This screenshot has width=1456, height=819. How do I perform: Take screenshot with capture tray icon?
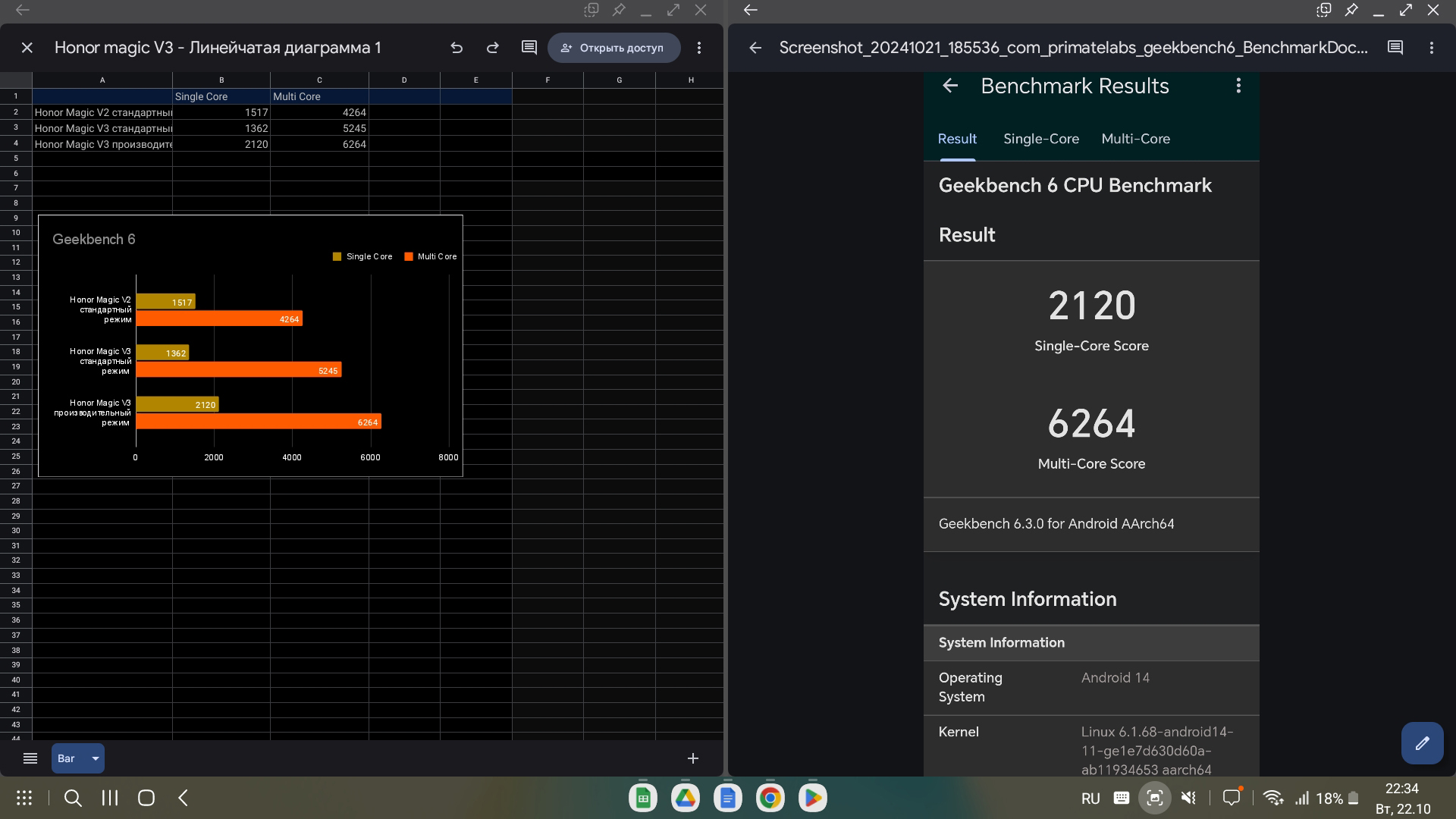(x=1155, y=798)
